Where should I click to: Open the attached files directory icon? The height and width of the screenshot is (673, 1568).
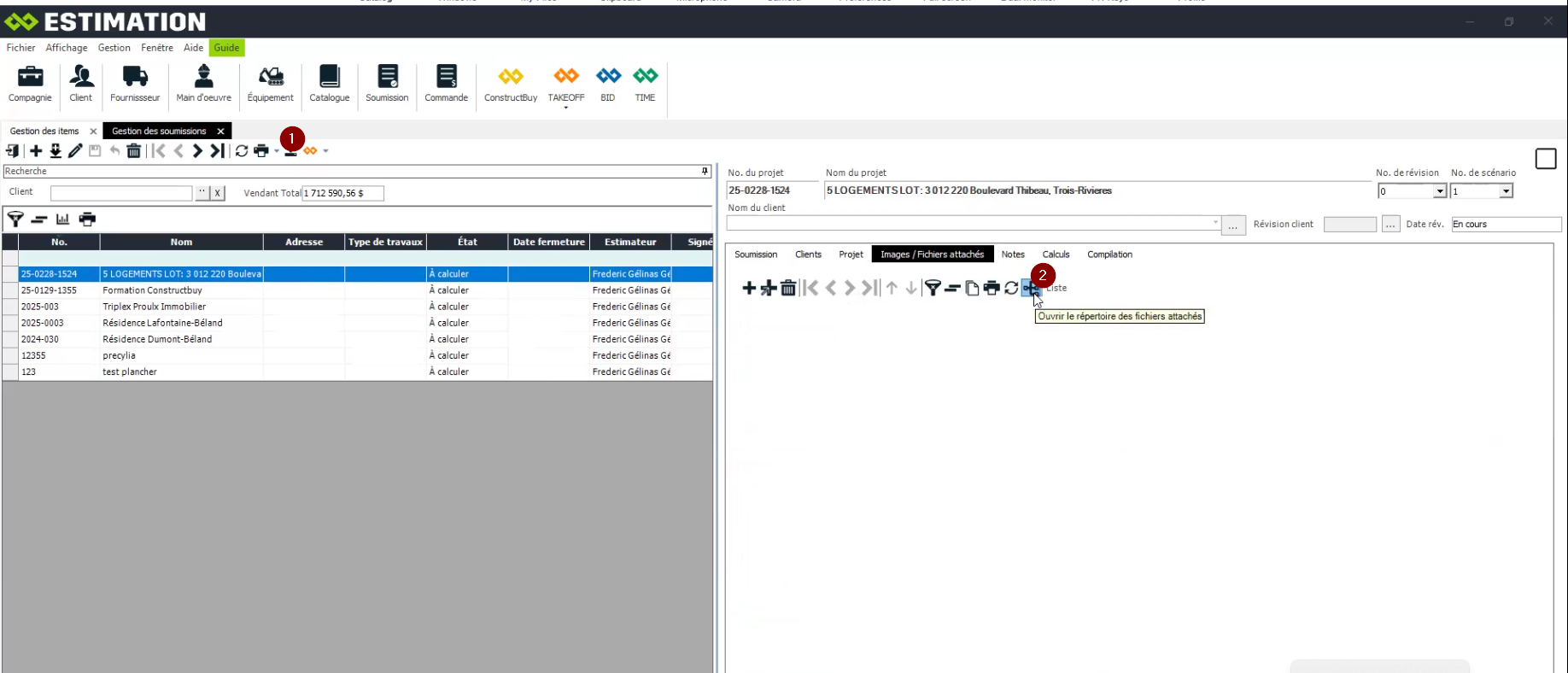click(1031, 289)
